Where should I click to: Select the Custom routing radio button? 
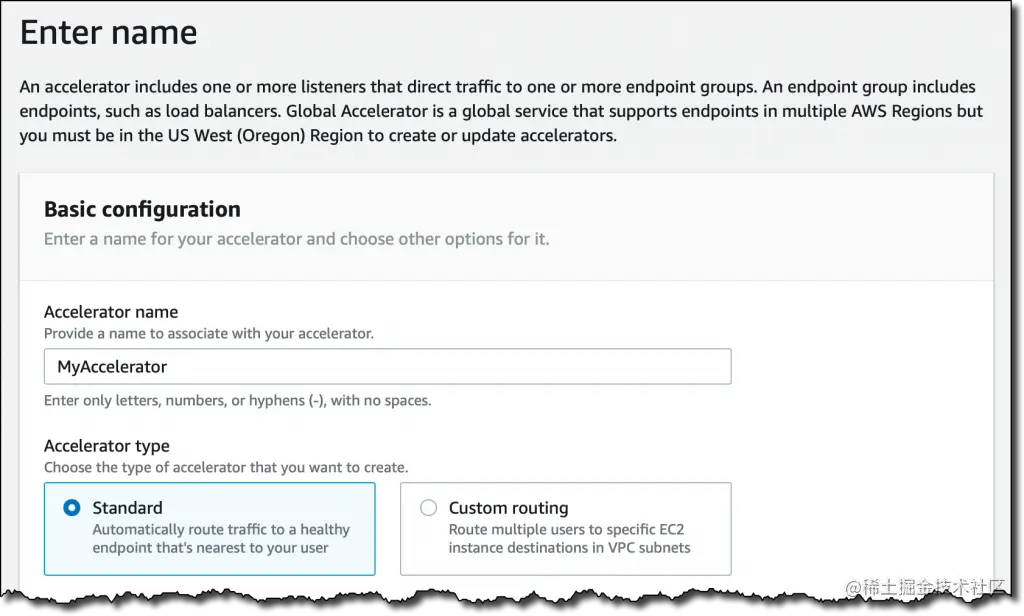coord(429,508)
